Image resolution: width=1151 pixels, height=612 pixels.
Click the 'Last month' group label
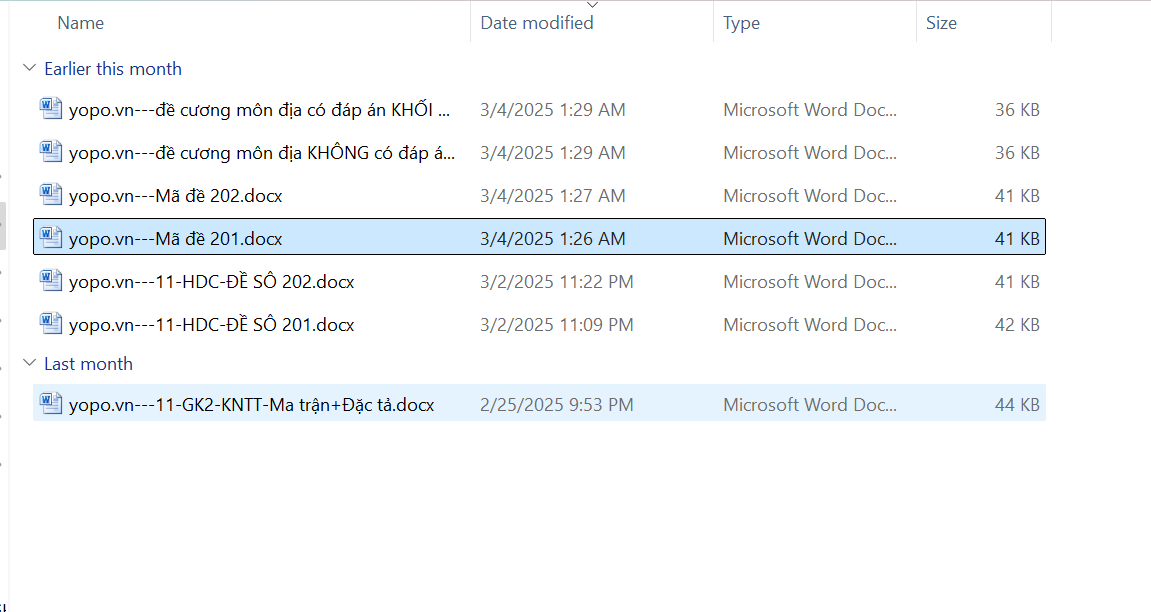(x=89, y=364)
